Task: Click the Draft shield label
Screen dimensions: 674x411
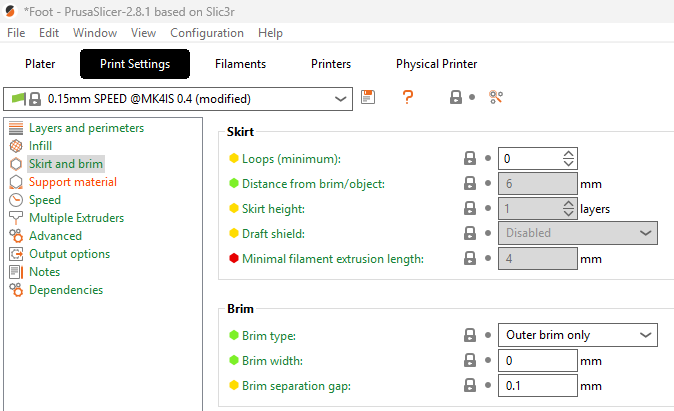Action: click(x=273, y=234)
